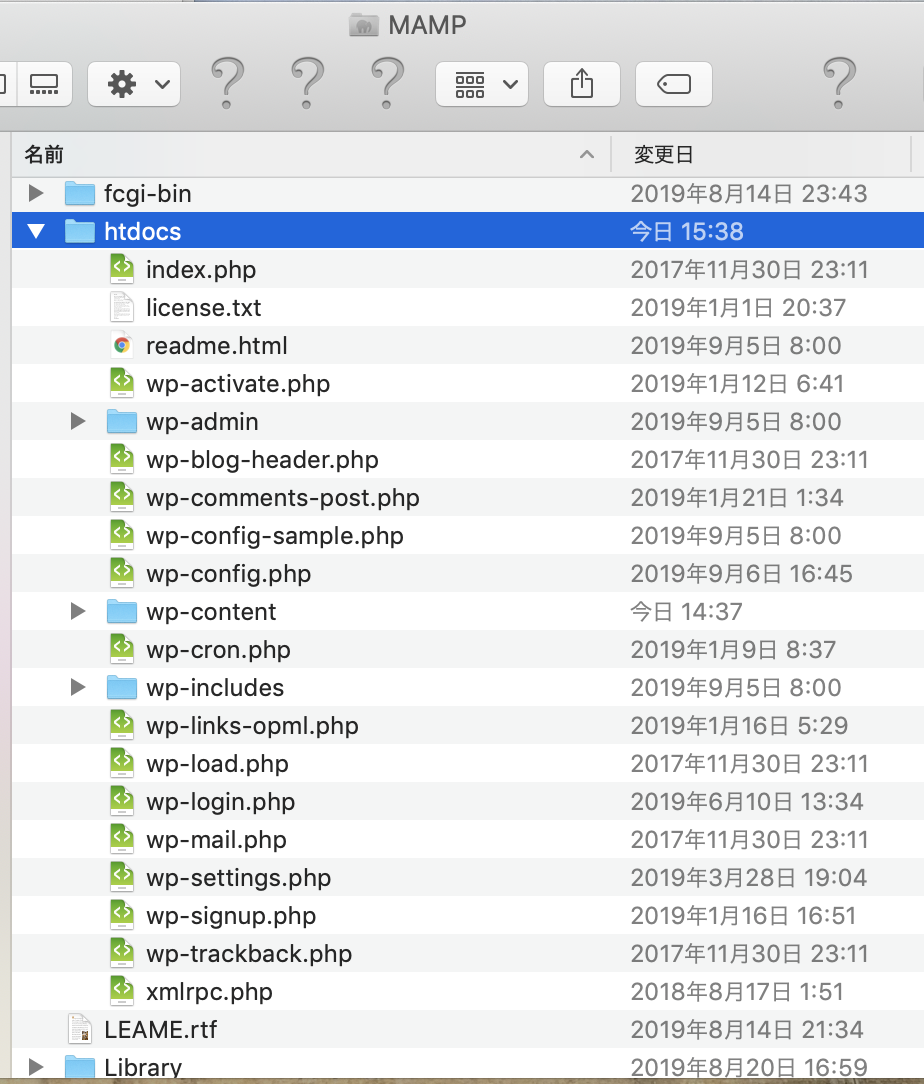924x1084 pixels.
Task: Click the Edit Tags toolbar button
Action: click(674, 84)
